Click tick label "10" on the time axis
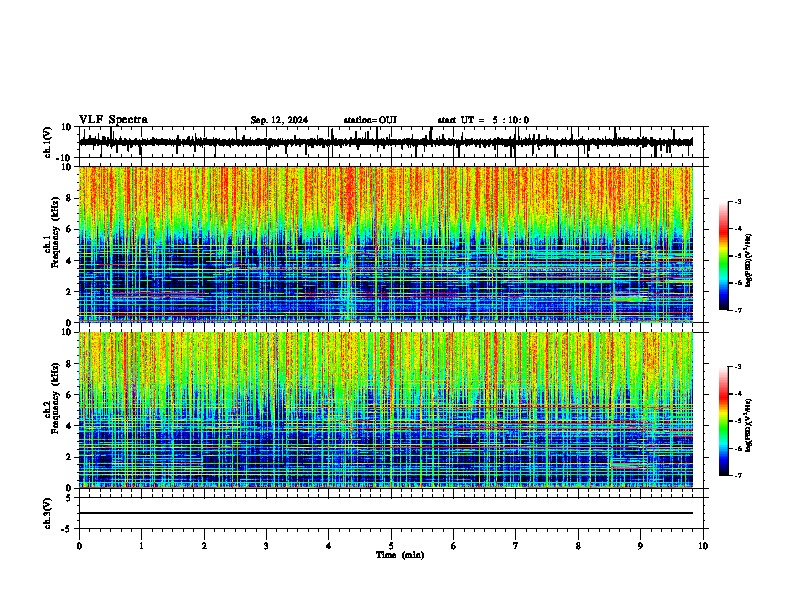Screen dimensions: 792x612 pos(703,546)
